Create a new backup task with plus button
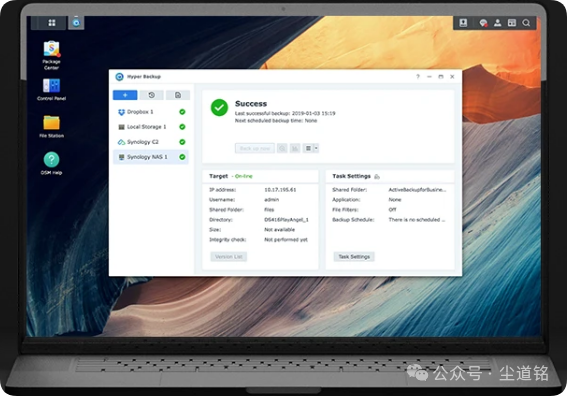The width and height of the screenshot is (567, 396). (x=125, y=95)
